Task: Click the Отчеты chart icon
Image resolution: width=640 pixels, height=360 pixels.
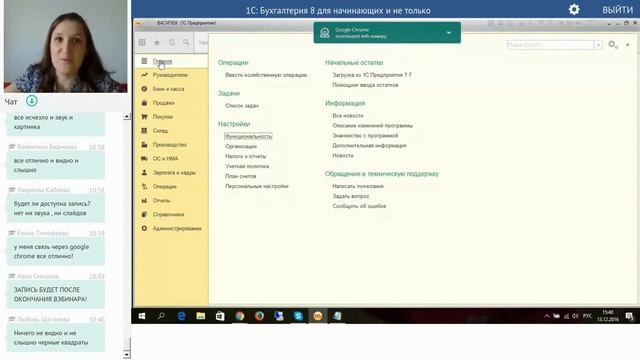Action: [x=144, y=200]
